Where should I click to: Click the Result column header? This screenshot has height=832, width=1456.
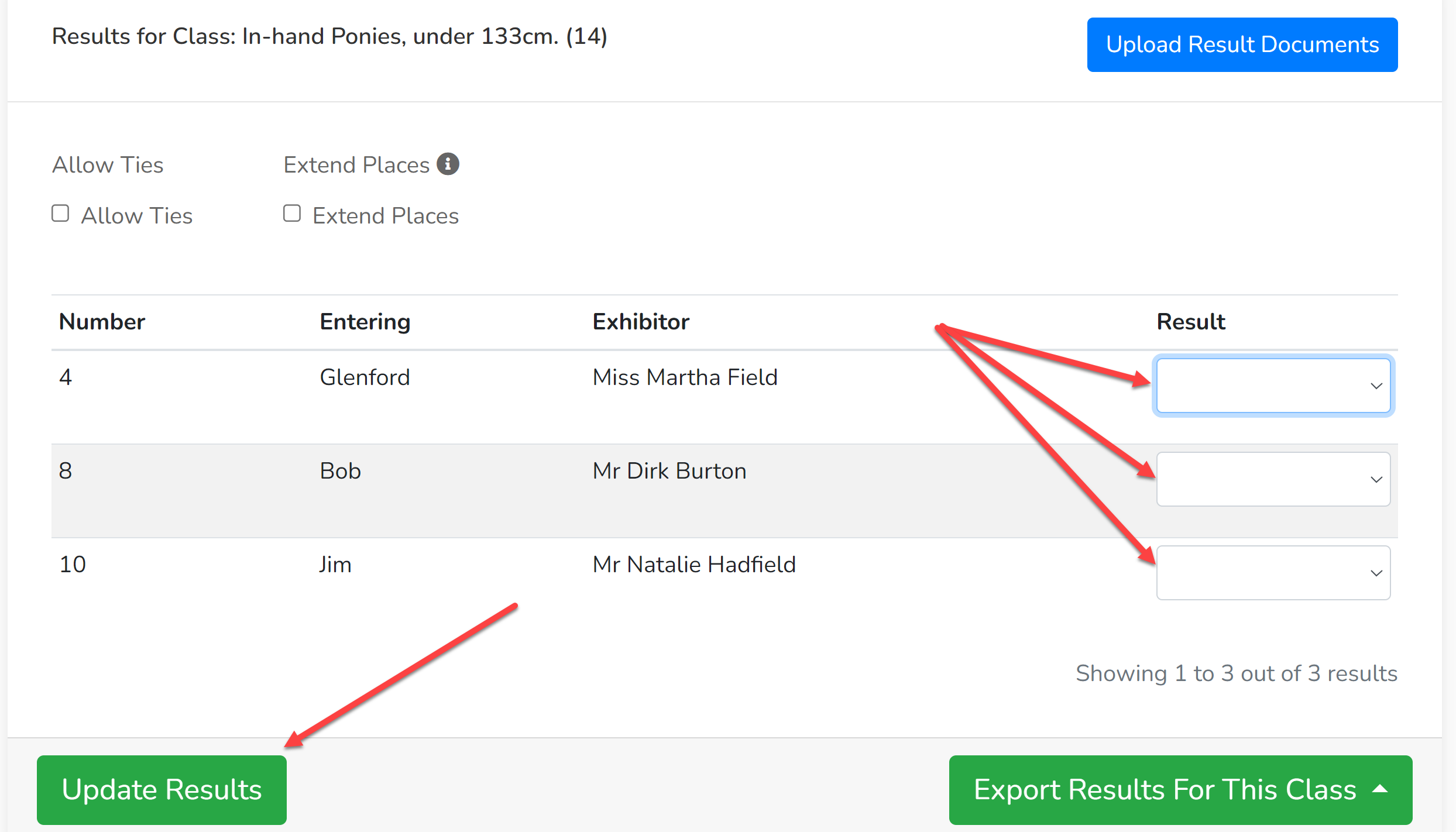pos(1191,322)
